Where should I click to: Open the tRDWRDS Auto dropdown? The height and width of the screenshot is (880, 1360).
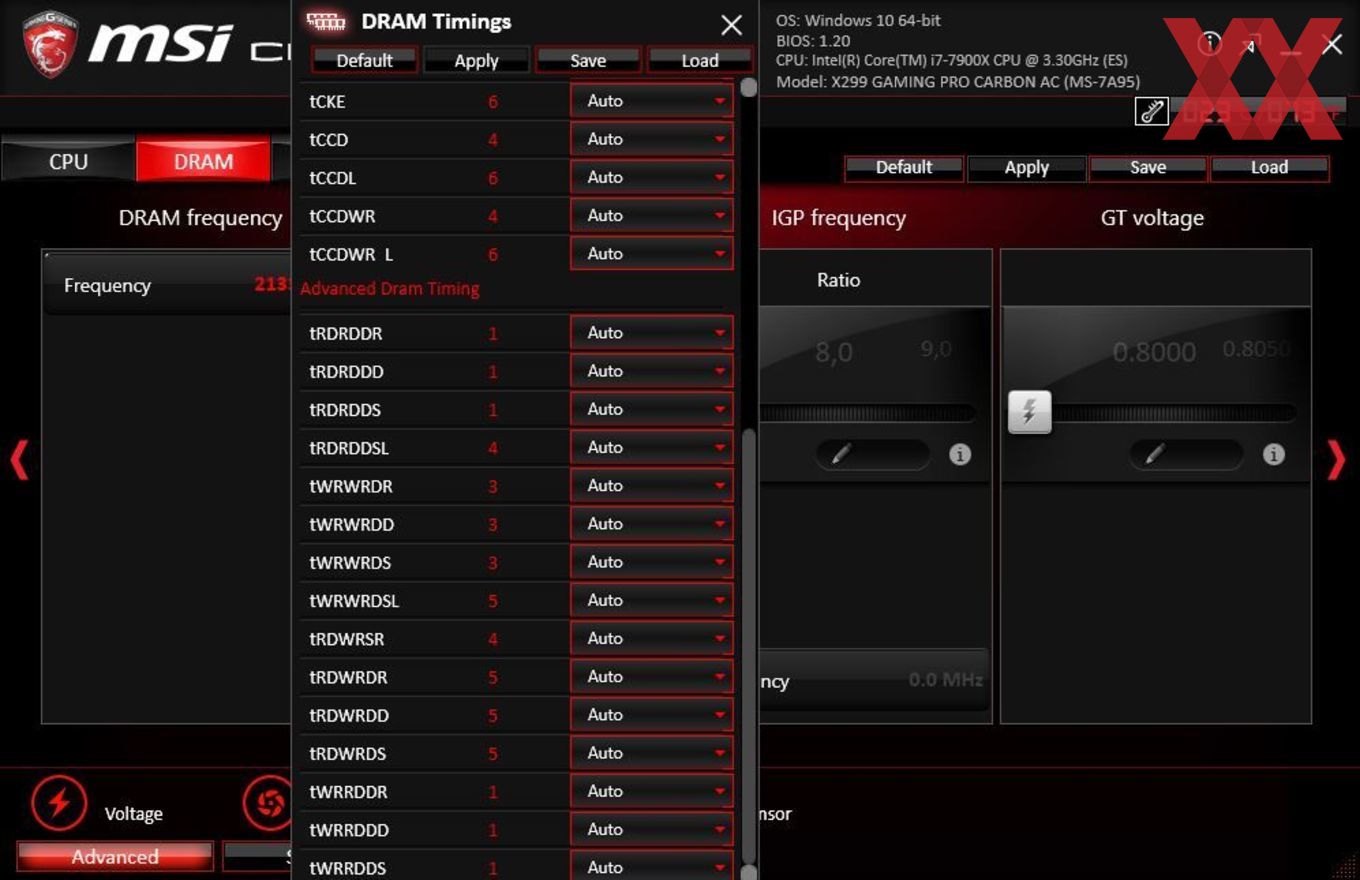(x=652, y=752)
